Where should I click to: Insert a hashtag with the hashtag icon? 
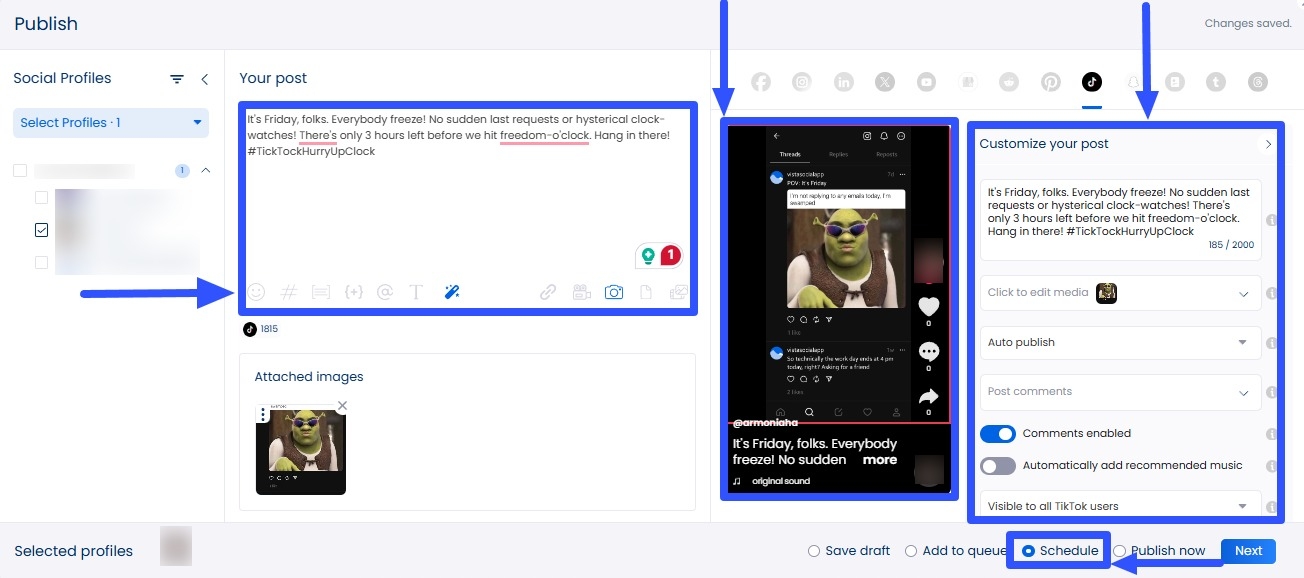(289, 291)
